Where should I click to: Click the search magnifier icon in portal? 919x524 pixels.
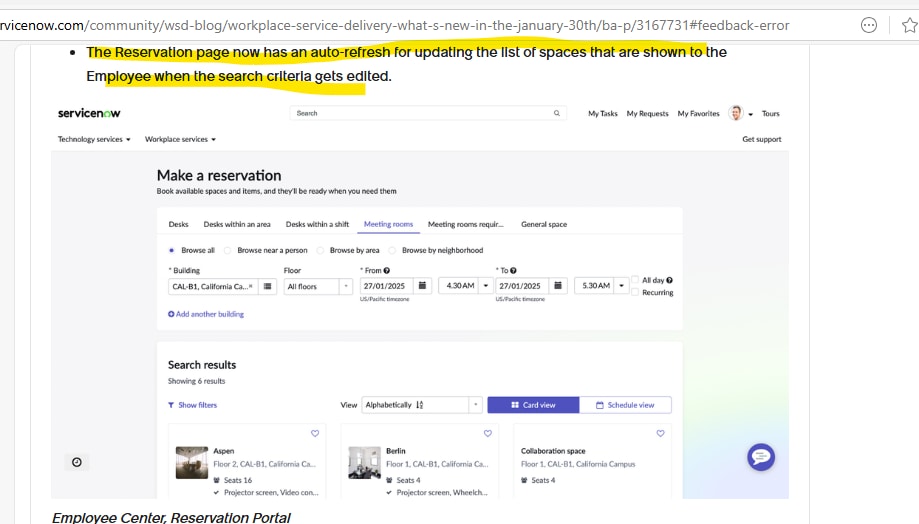pos(557,113)
